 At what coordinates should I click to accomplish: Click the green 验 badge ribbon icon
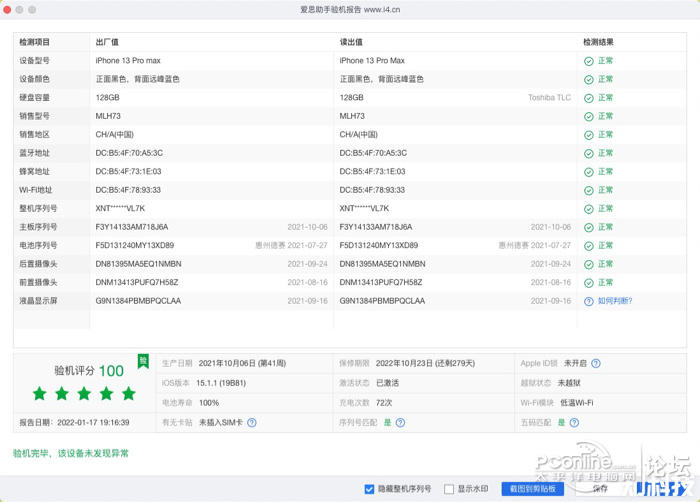coord(143,361)
